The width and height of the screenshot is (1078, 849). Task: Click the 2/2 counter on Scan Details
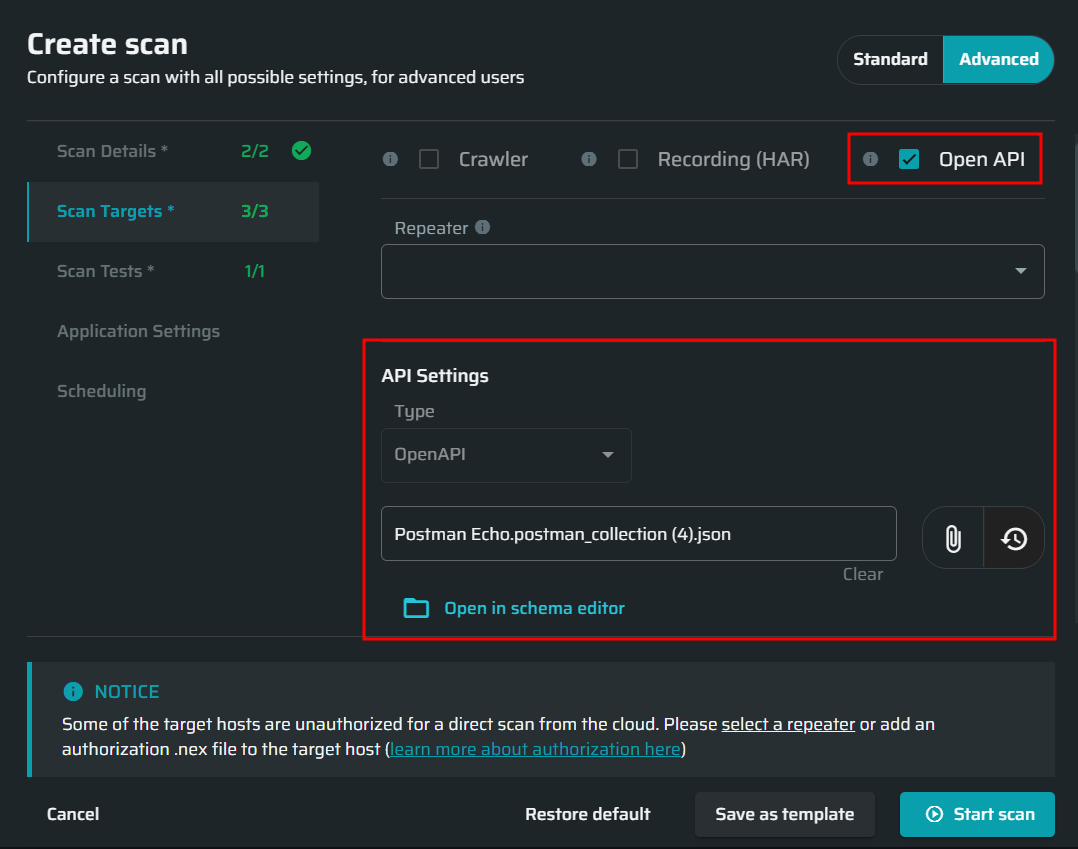254,151
